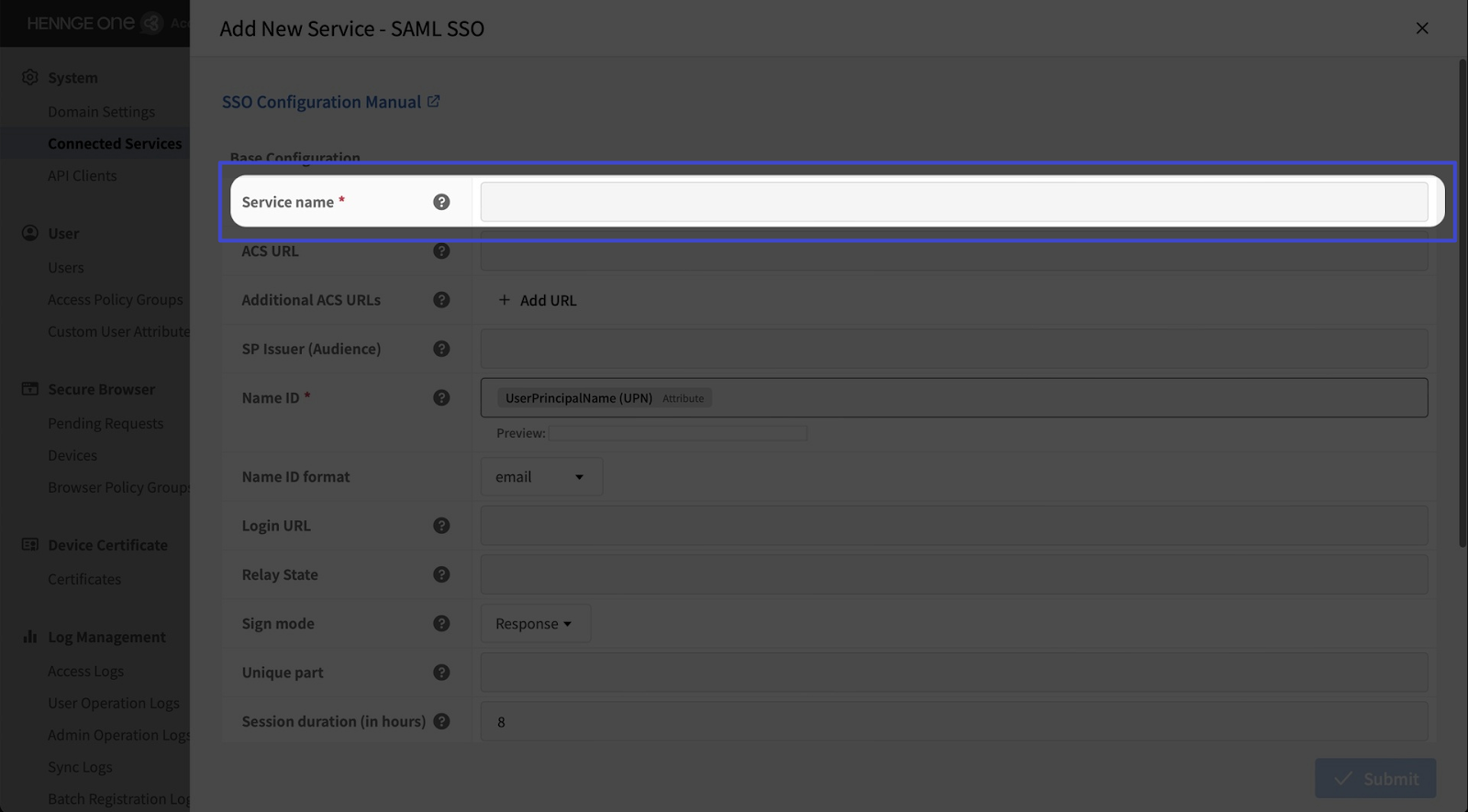
Task: Click help icon next to Service name
Action: click(441, 202)
